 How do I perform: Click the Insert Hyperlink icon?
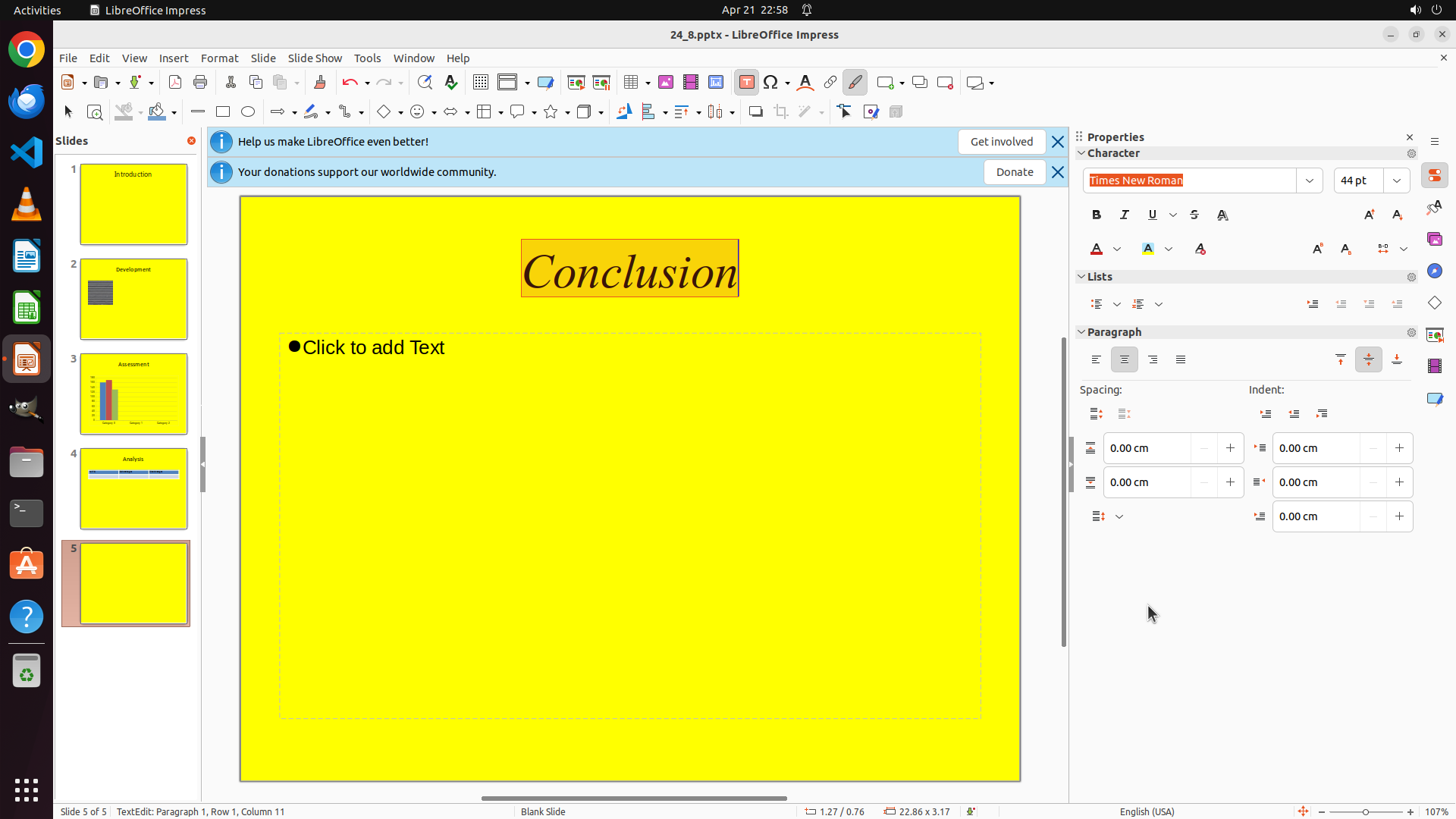point(830,83)
